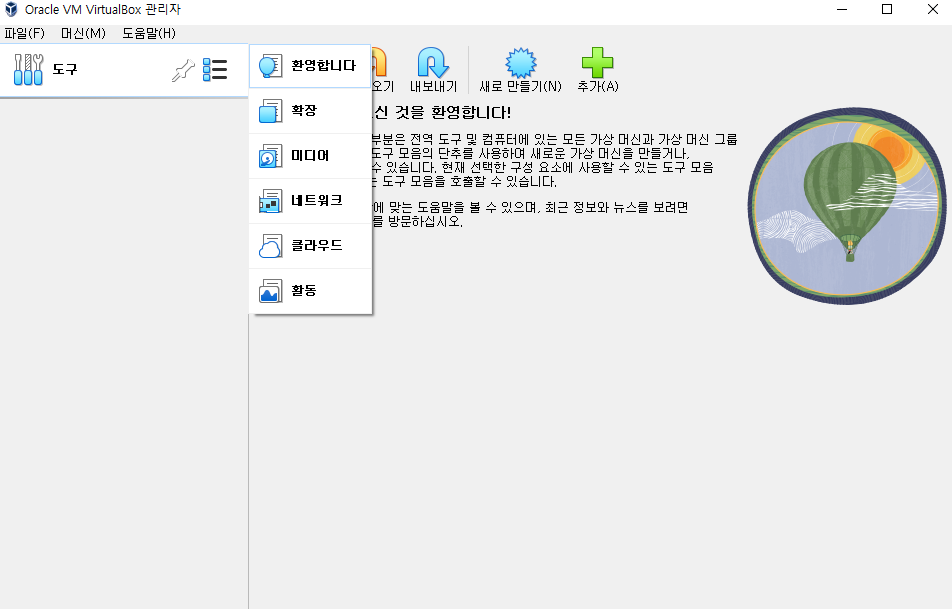The width and height of the screenshot is (952, 609).
Task: Close the VirtualBox 관리자 window
Action: [x=933, y=9]
